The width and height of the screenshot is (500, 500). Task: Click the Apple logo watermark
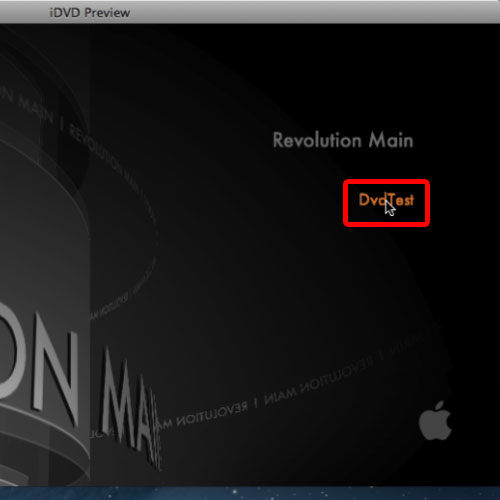(435, 421)
